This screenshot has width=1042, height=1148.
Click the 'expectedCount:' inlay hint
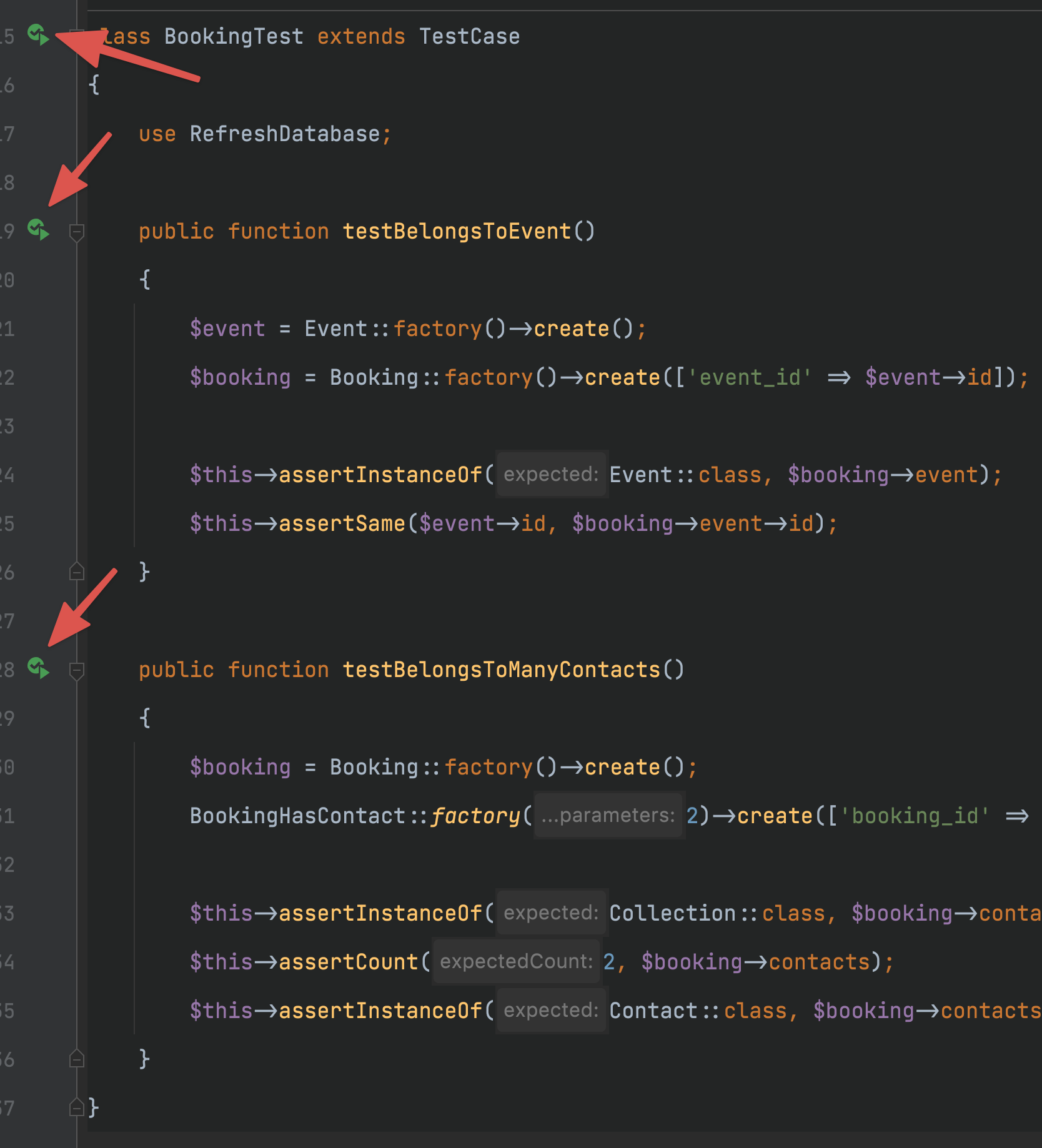coord(516,962)
